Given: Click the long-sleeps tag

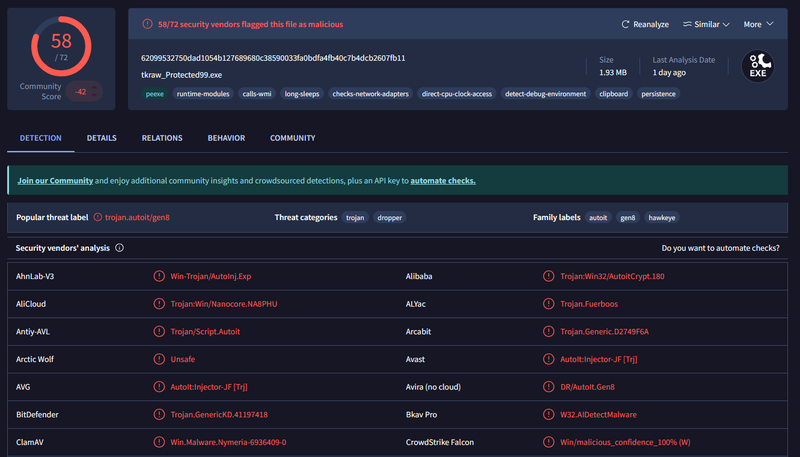Looking at the screenshot, I should point(302,94).
